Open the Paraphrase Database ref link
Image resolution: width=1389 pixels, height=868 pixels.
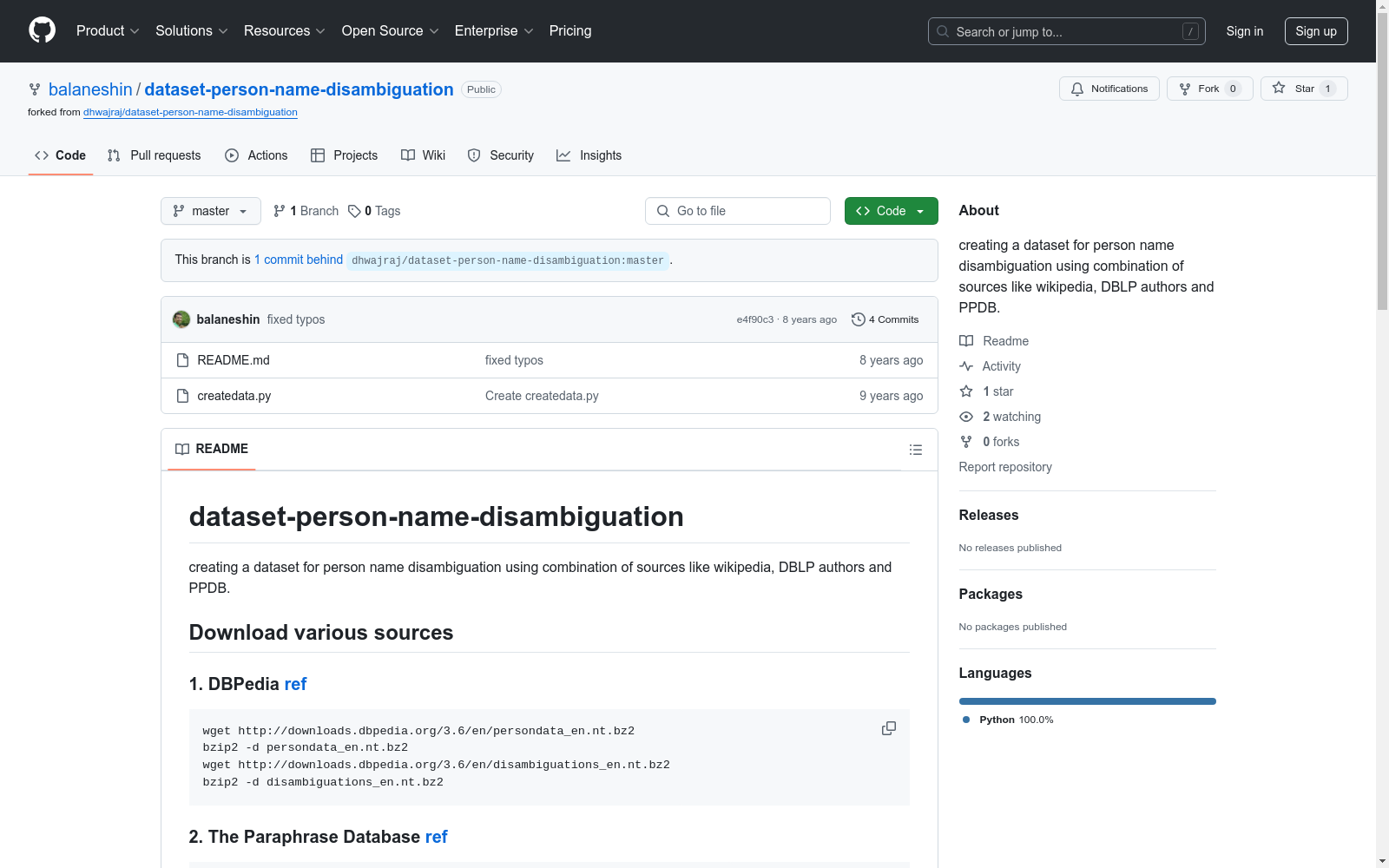(x=436, y=837)
